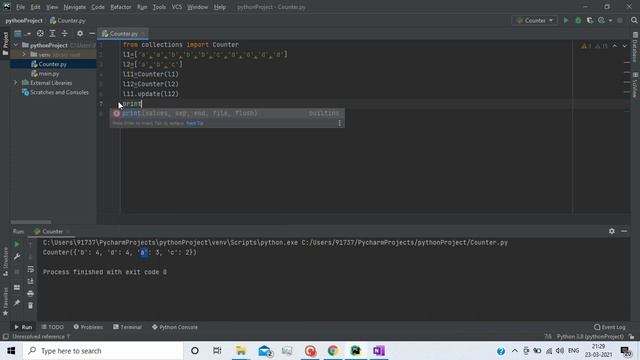Open the Python Console tool window
The image size is (640, 360).
(175, 327)
